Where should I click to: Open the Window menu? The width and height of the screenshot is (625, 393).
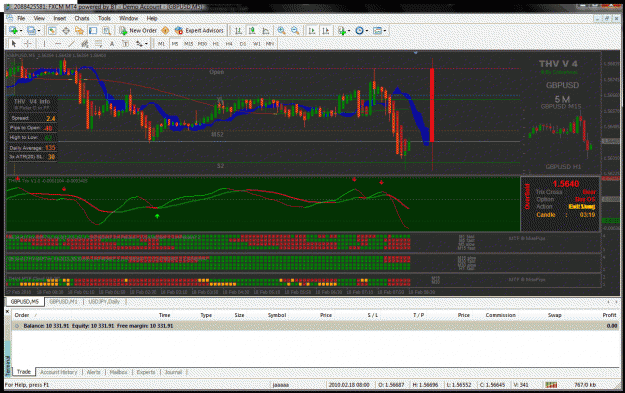[x=128, y=18]
